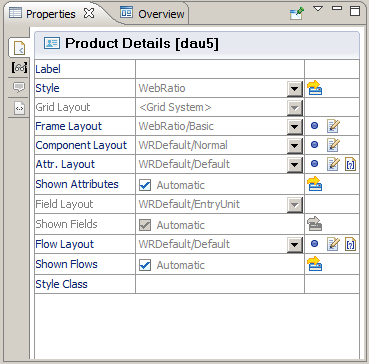The width and height of the screenshot is (369, 364).
Task: Click the select icon next to Shown Attributes
Action: 314,184
